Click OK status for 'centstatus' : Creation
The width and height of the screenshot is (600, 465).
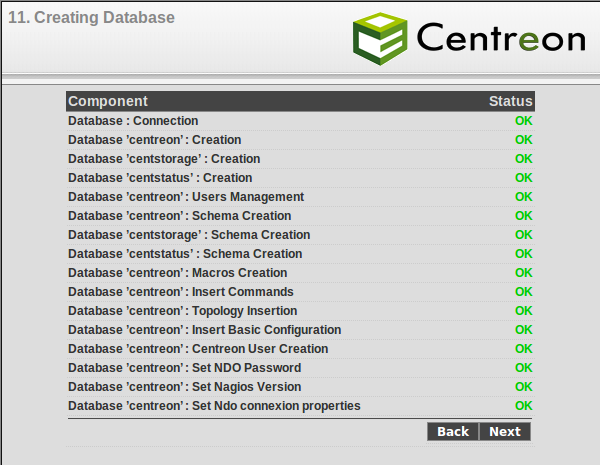click(x=523, y=178)
